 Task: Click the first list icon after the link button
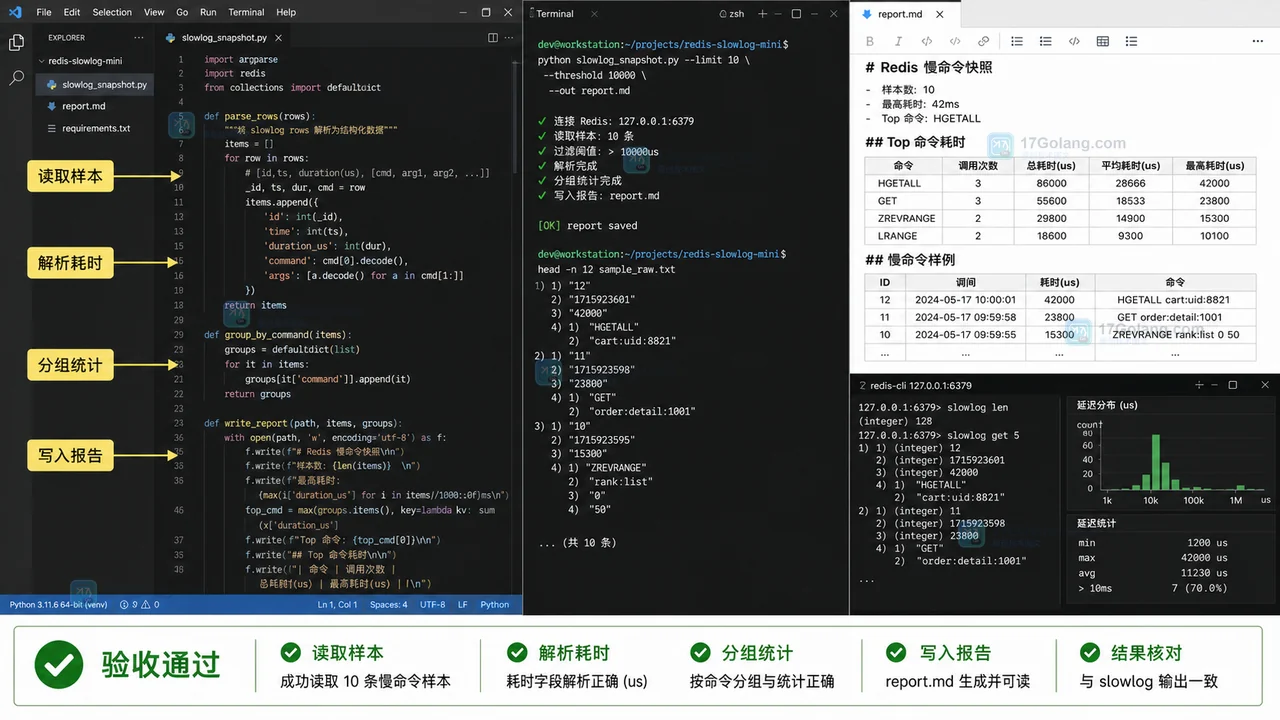point(1017,41)
